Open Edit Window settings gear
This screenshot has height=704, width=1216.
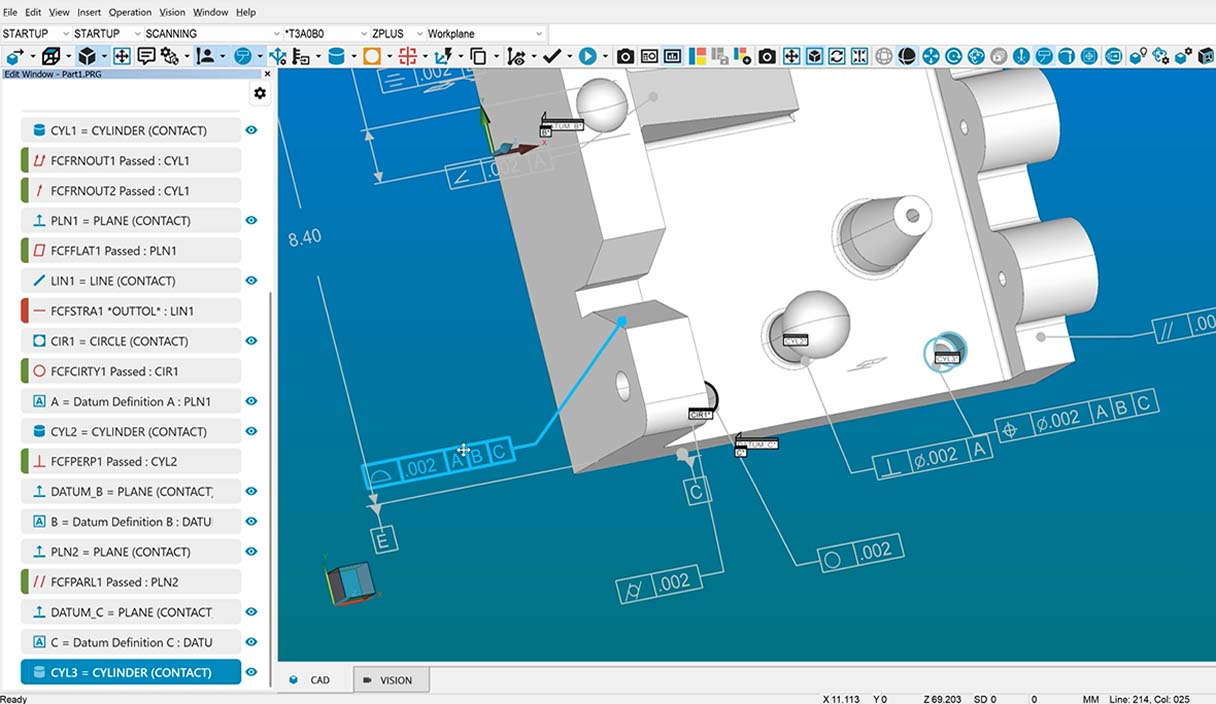pos(260,93)
